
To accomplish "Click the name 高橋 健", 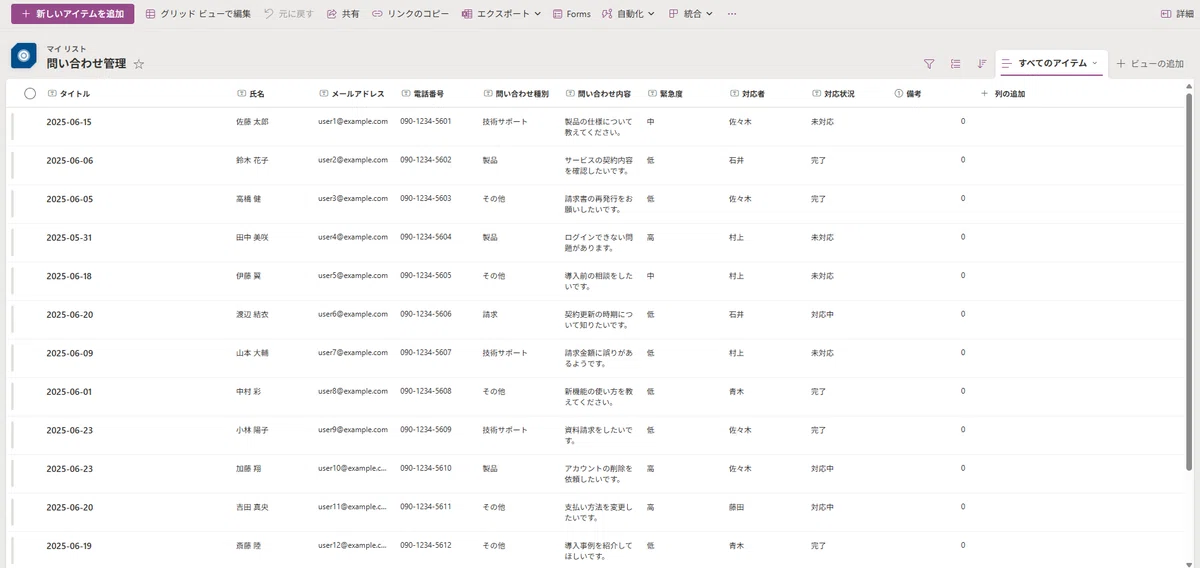I will pyautogui.click(x=248, y=198).
